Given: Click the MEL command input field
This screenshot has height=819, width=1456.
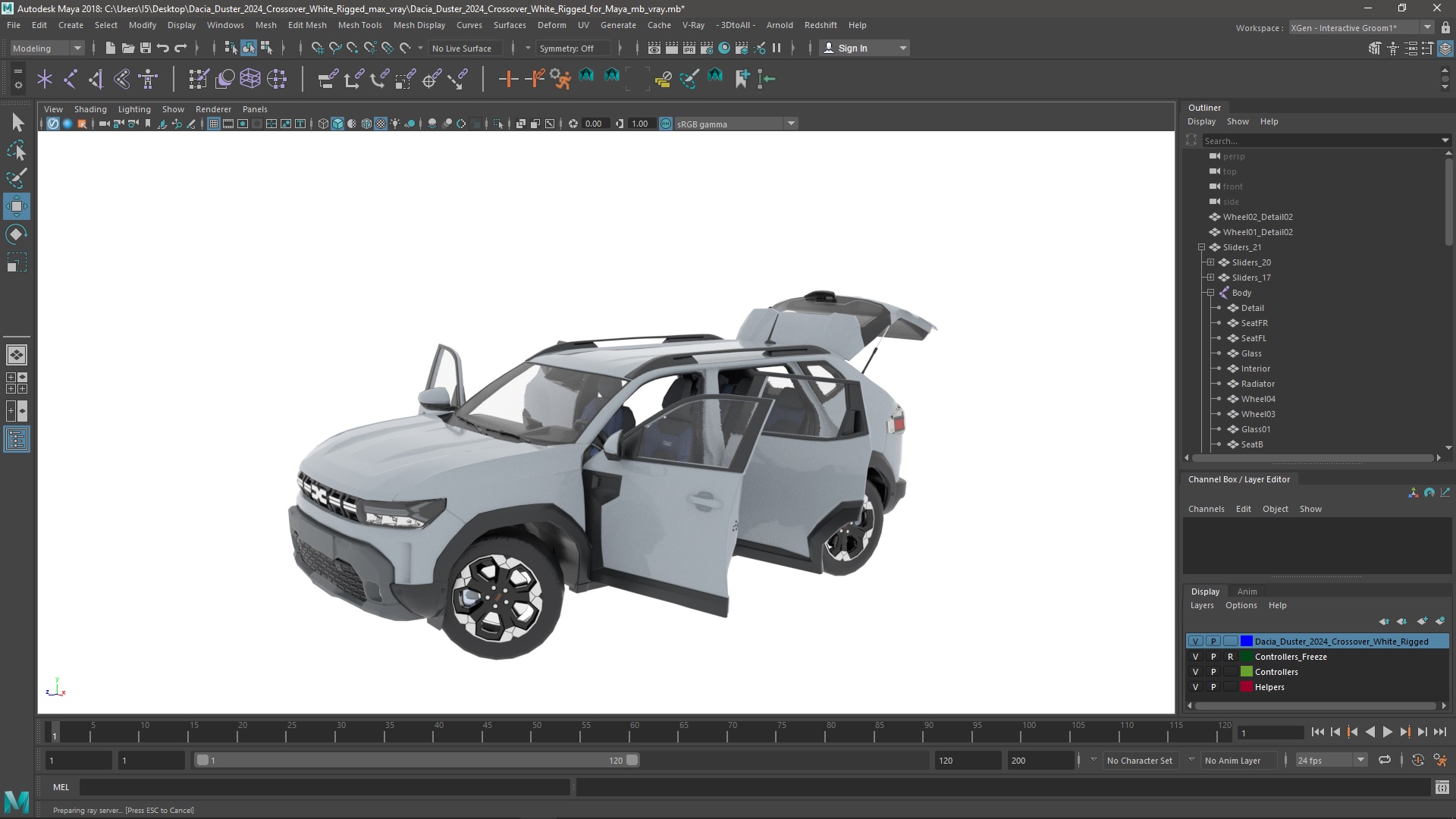Looking at the screenshot, I should [325, 787].
